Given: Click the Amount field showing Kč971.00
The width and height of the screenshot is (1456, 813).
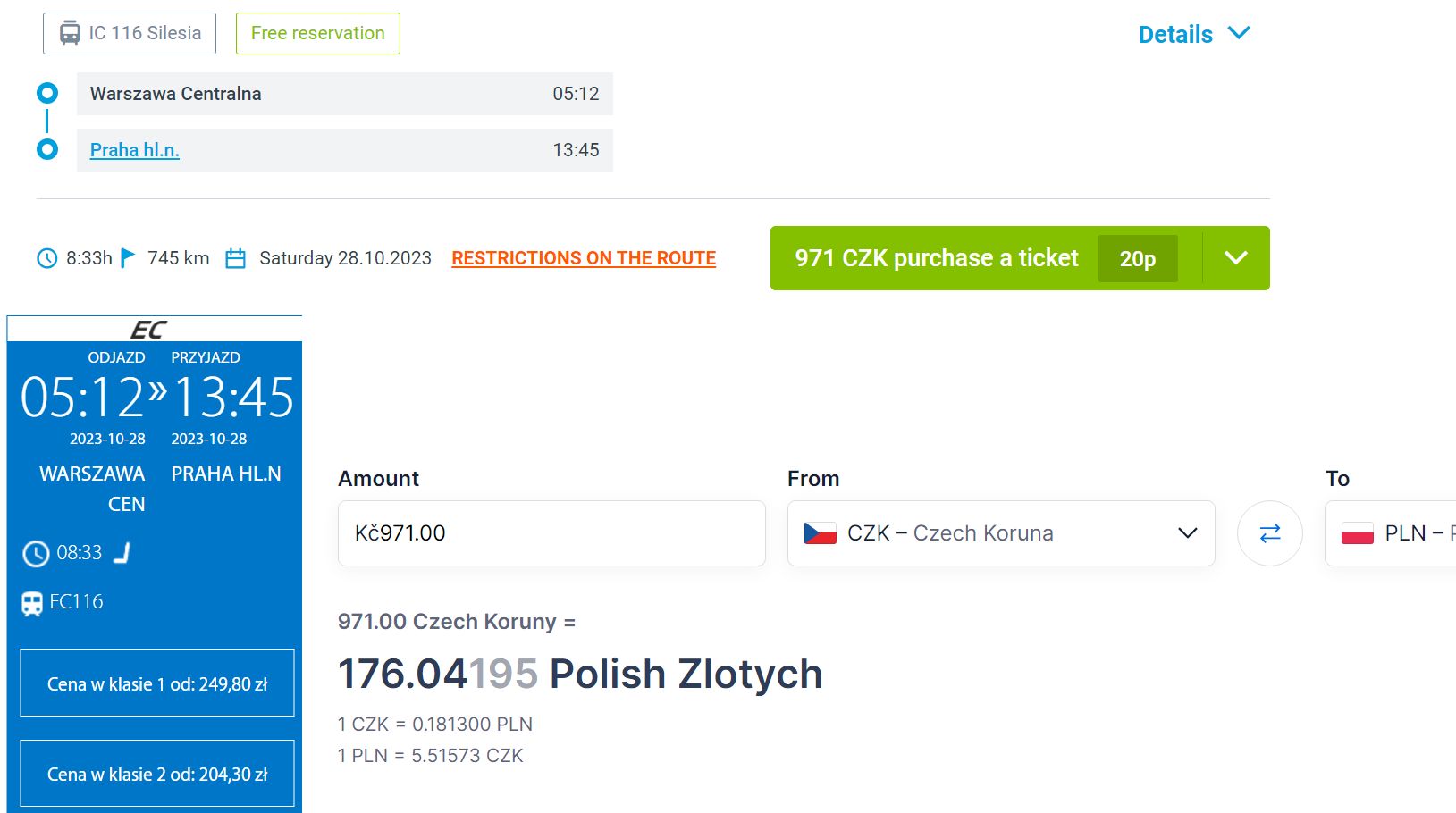Looking at the screenshot, I should (x=551, y=533).
